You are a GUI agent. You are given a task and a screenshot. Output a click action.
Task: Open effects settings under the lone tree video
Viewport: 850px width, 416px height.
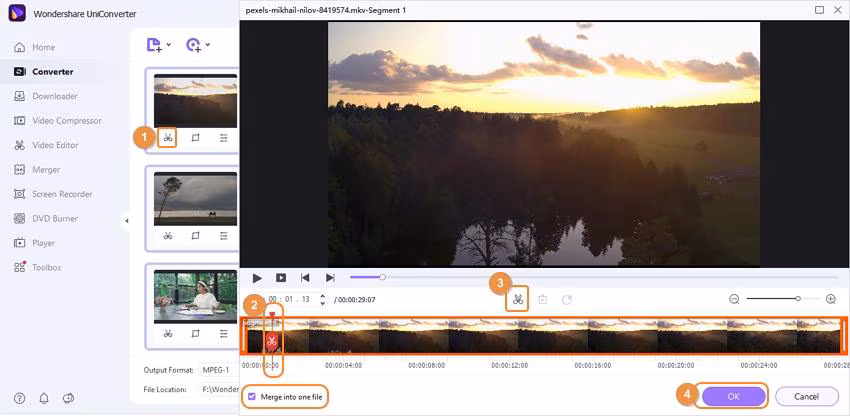pos(223,236)
